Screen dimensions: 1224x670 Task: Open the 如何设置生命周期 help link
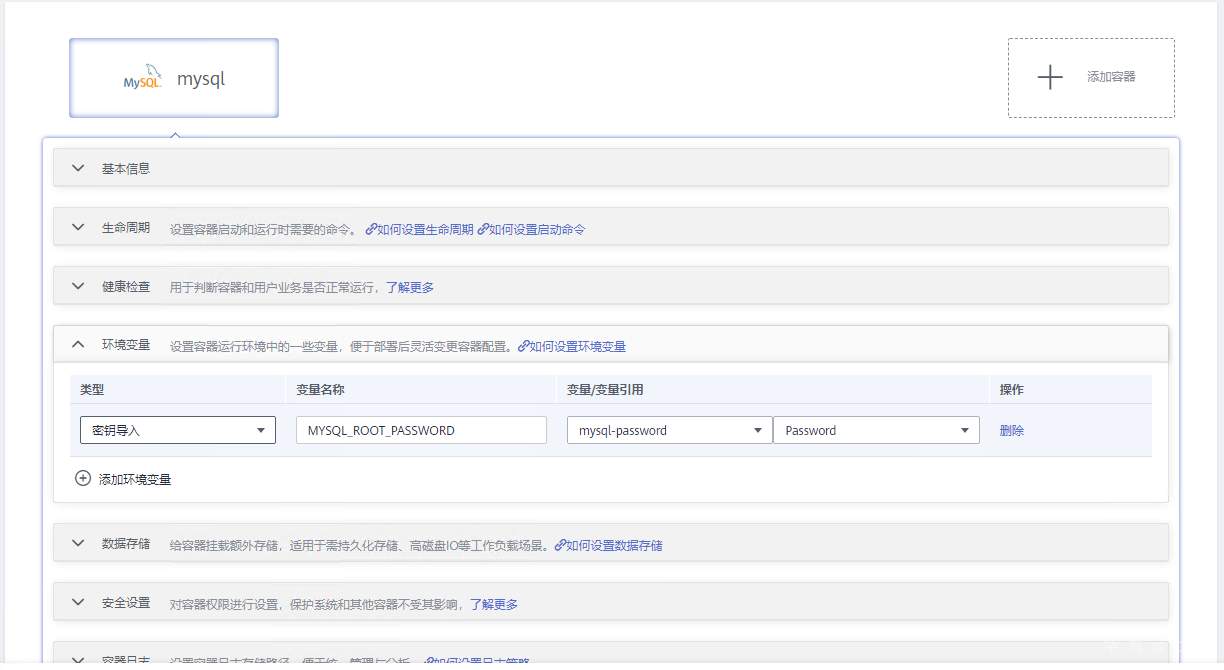pyautogui.click(x=420, y=229)
